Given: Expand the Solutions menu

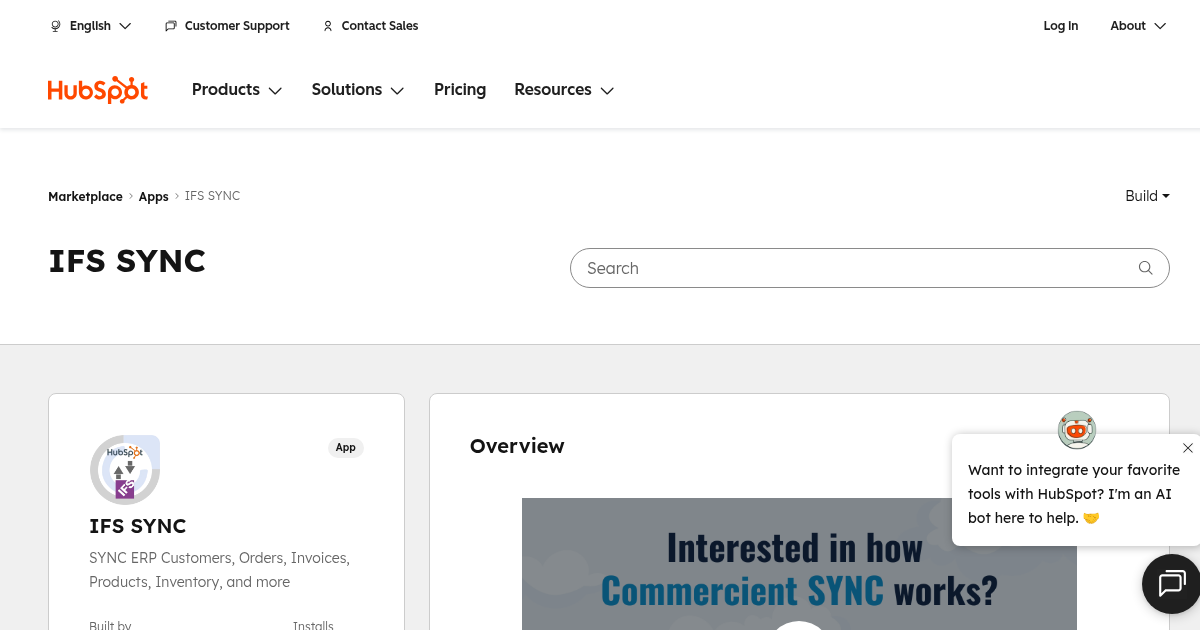Looking at the screenshot, I should [x=358, y=90].
